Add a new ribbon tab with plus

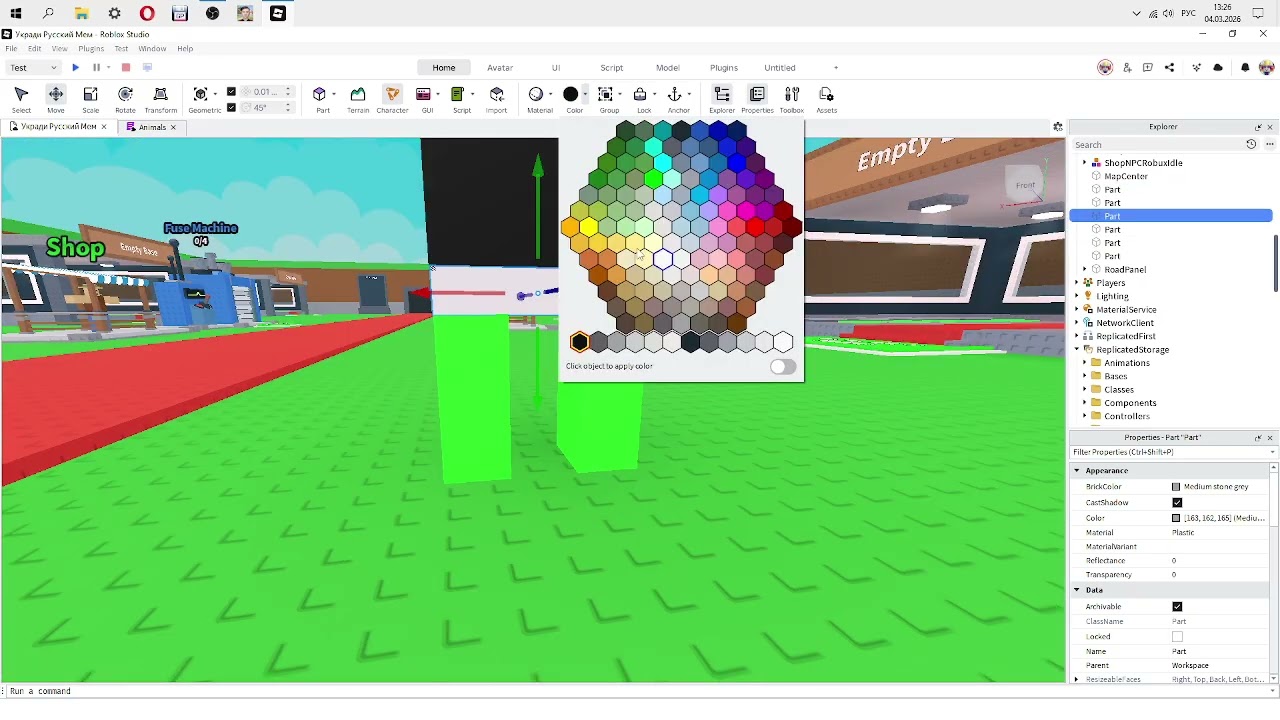836,68
